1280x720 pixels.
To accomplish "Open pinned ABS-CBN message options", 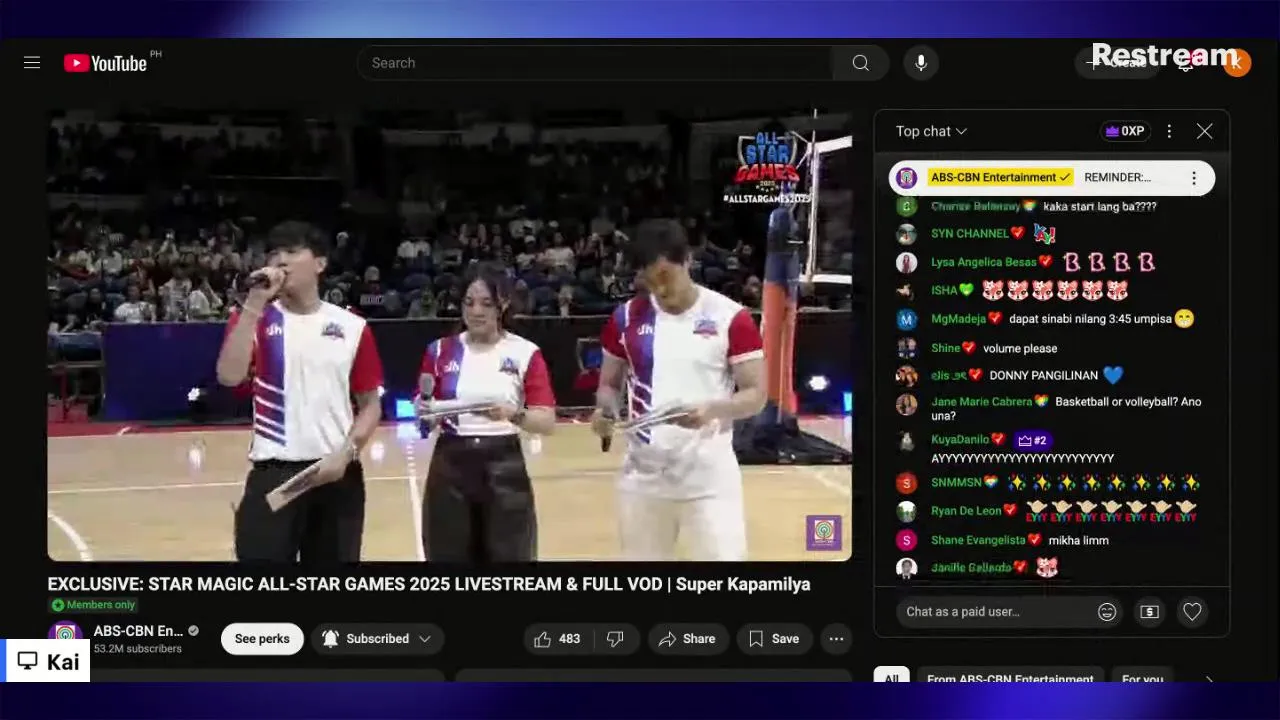I will point(1193,178).
